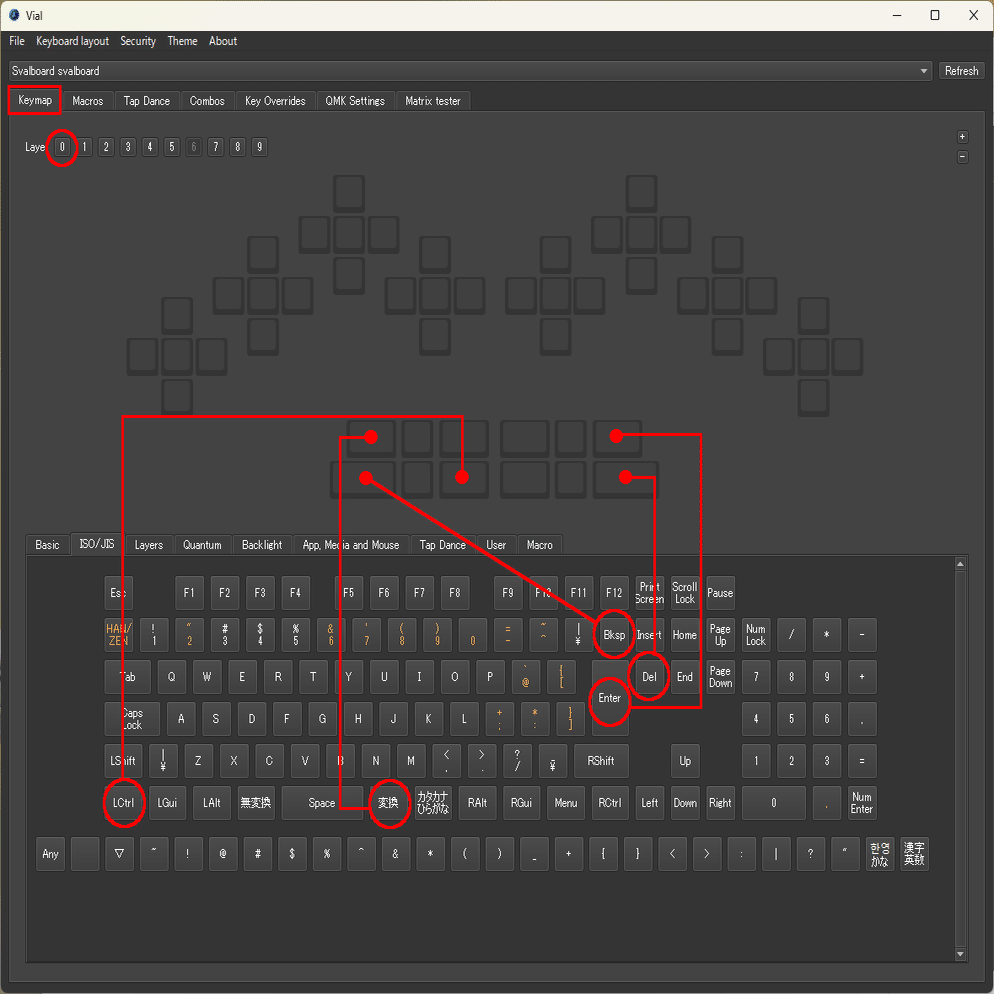Select layer 7 button
This screenshot has height=994, width=994.
pos(216,147)
